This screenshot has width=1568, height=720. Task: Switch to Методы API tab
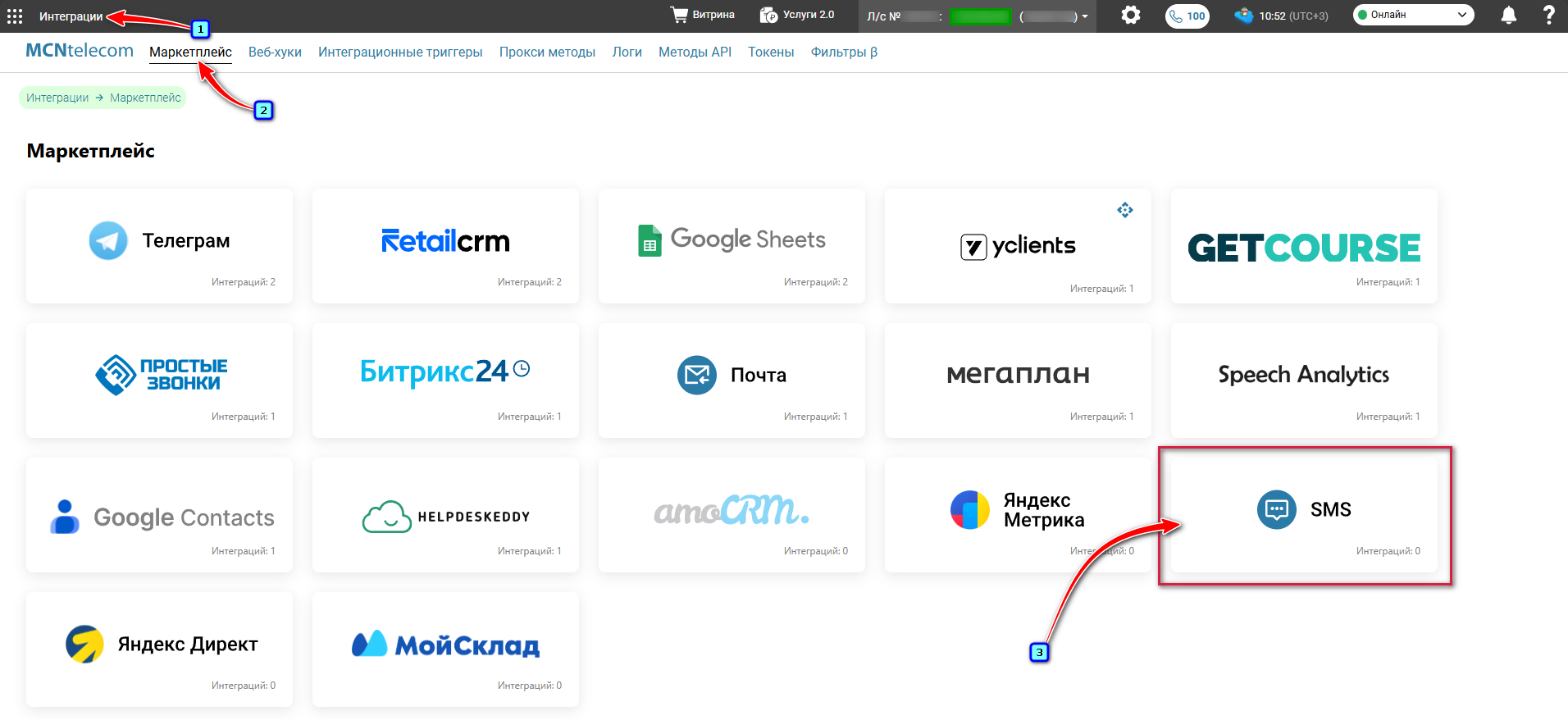point(695,52)
